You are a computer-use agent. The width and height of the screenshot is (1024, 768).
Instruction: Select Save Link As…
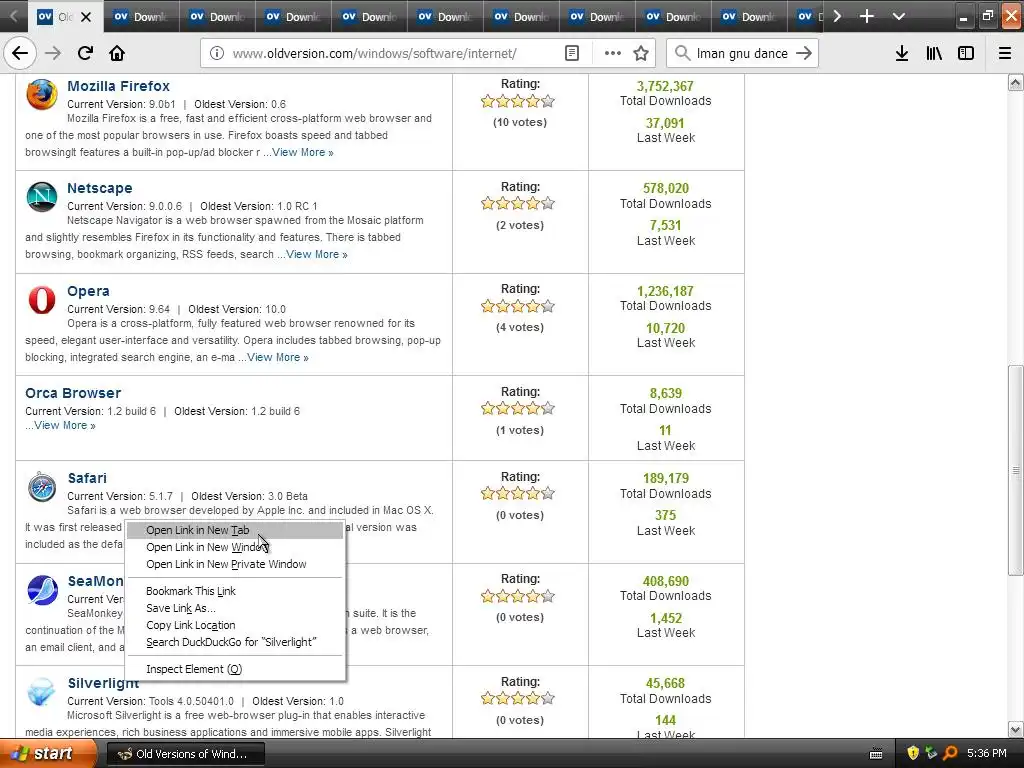pyautogui.click(x=235, y=608)
